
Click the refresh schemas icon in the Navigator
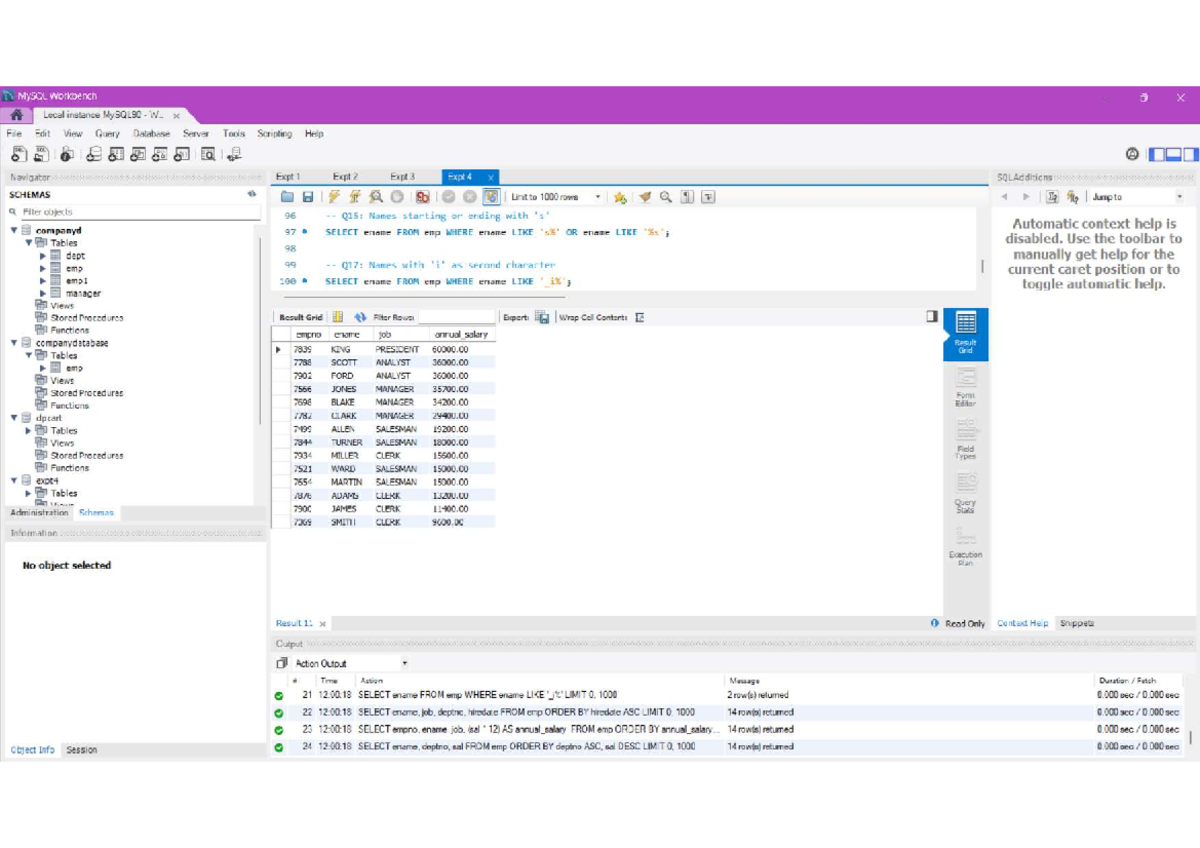pyautogui.click(x=252, y=195)
